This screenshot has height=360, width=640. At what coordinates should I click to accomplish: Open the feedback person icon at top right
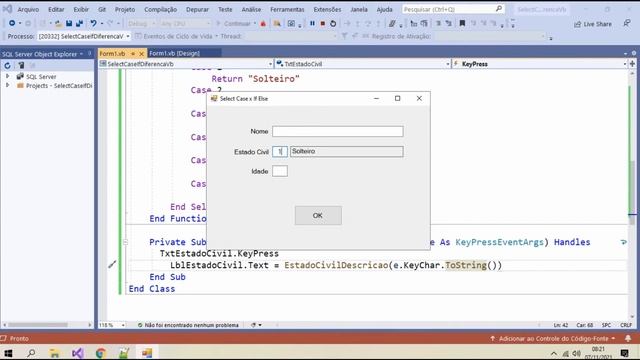click(x=627, y=24)
